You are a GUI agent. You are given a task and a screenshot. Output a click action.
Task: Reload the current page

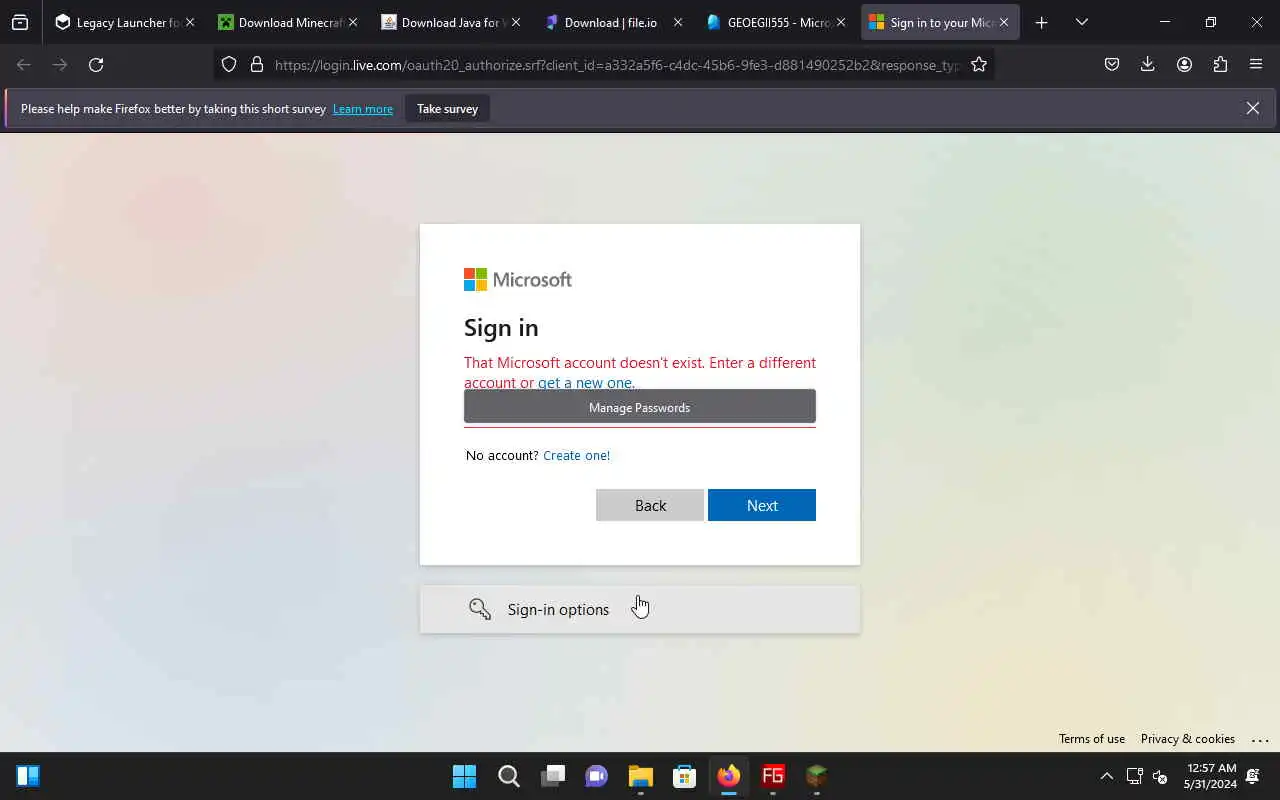tap(96, 64)
